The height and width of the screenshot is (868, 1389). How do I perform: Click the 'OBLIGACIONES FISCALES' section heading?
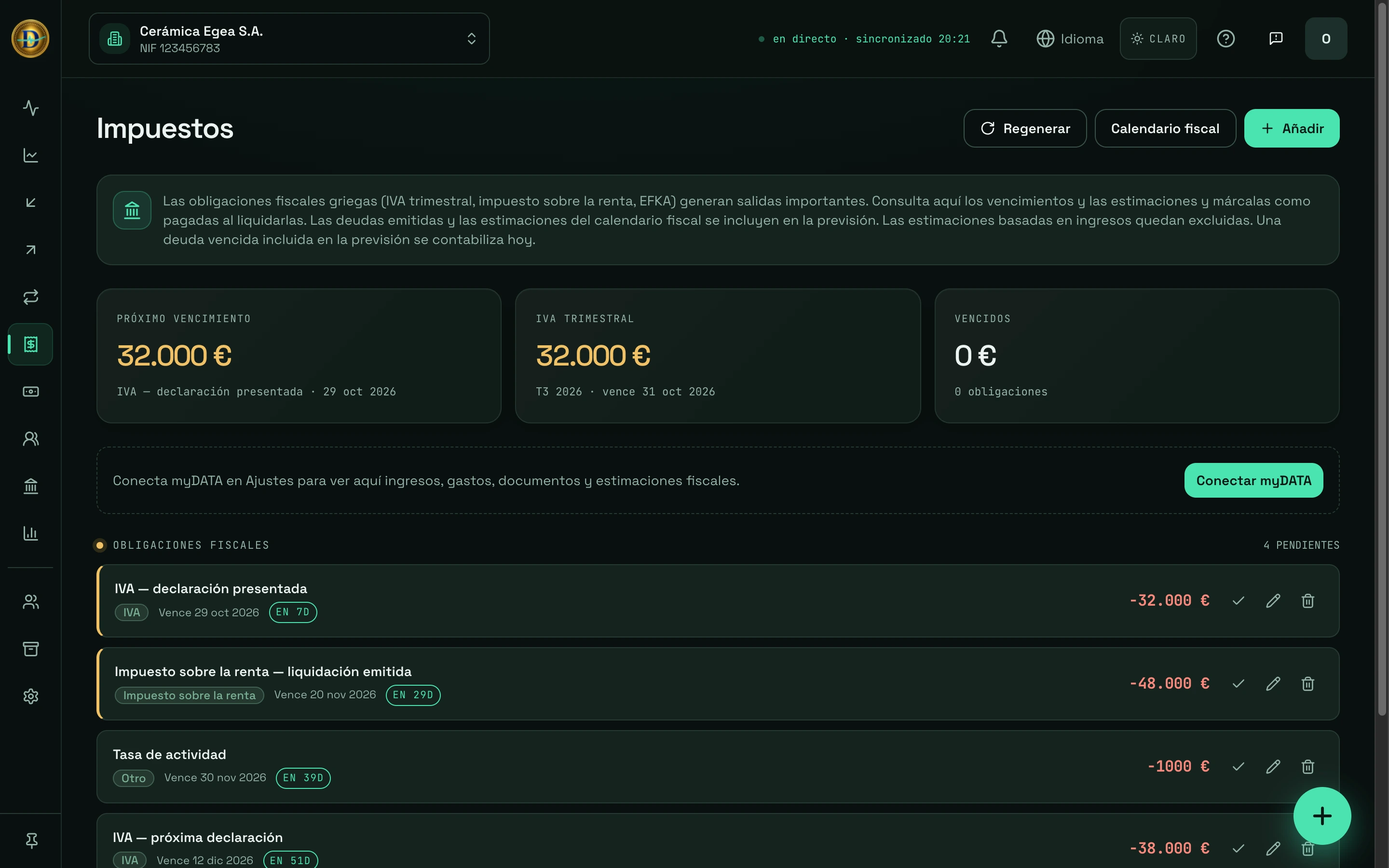tap(191, 545)
